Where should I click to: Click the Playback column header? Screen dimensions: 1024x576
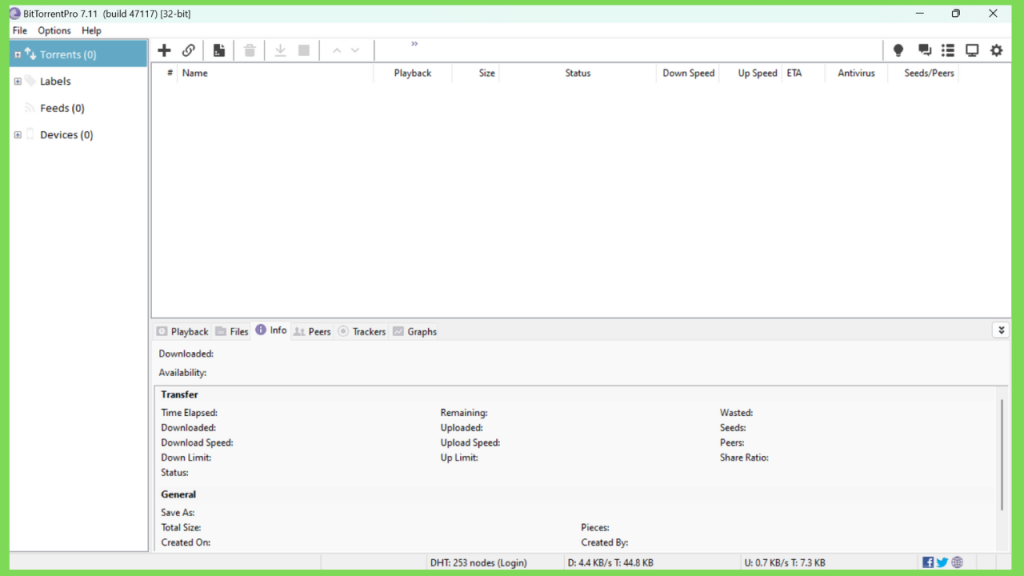pos(413,73)
